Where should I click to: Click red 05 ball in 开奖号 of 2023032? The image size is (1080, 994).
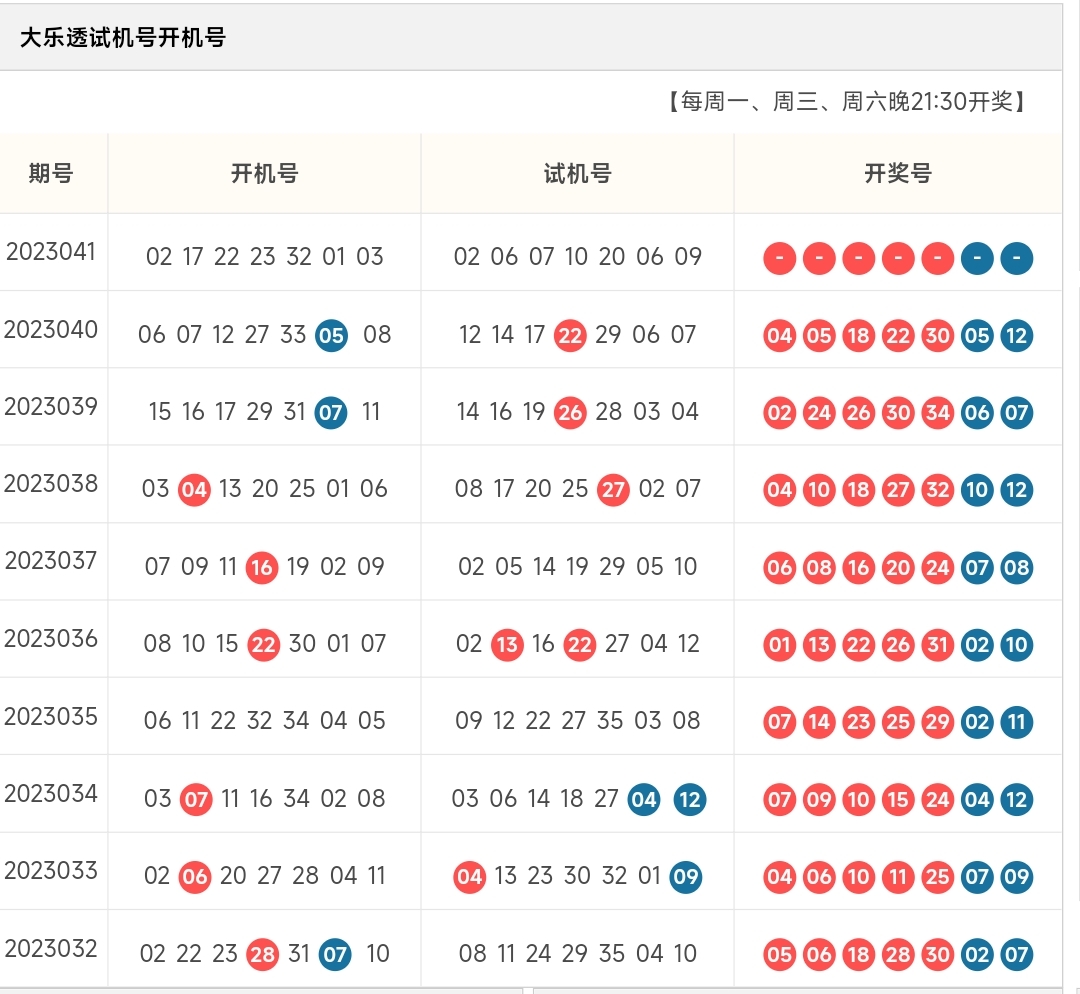coord(780,955)
